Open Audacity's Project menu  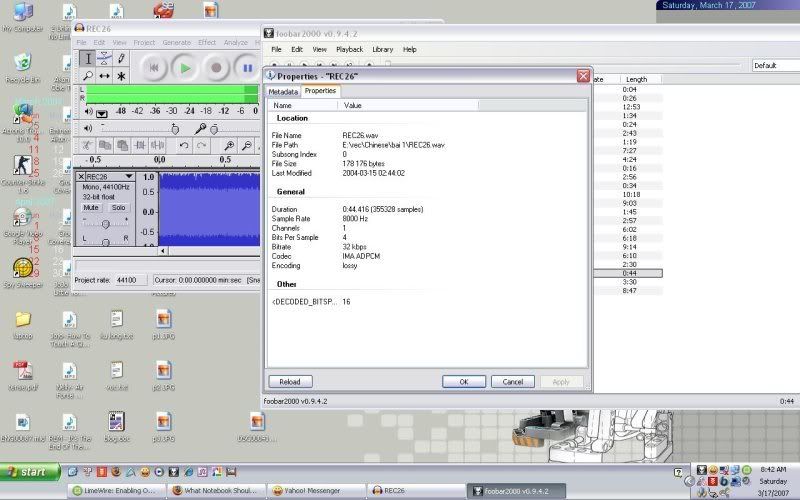click(x=144, y=42)
